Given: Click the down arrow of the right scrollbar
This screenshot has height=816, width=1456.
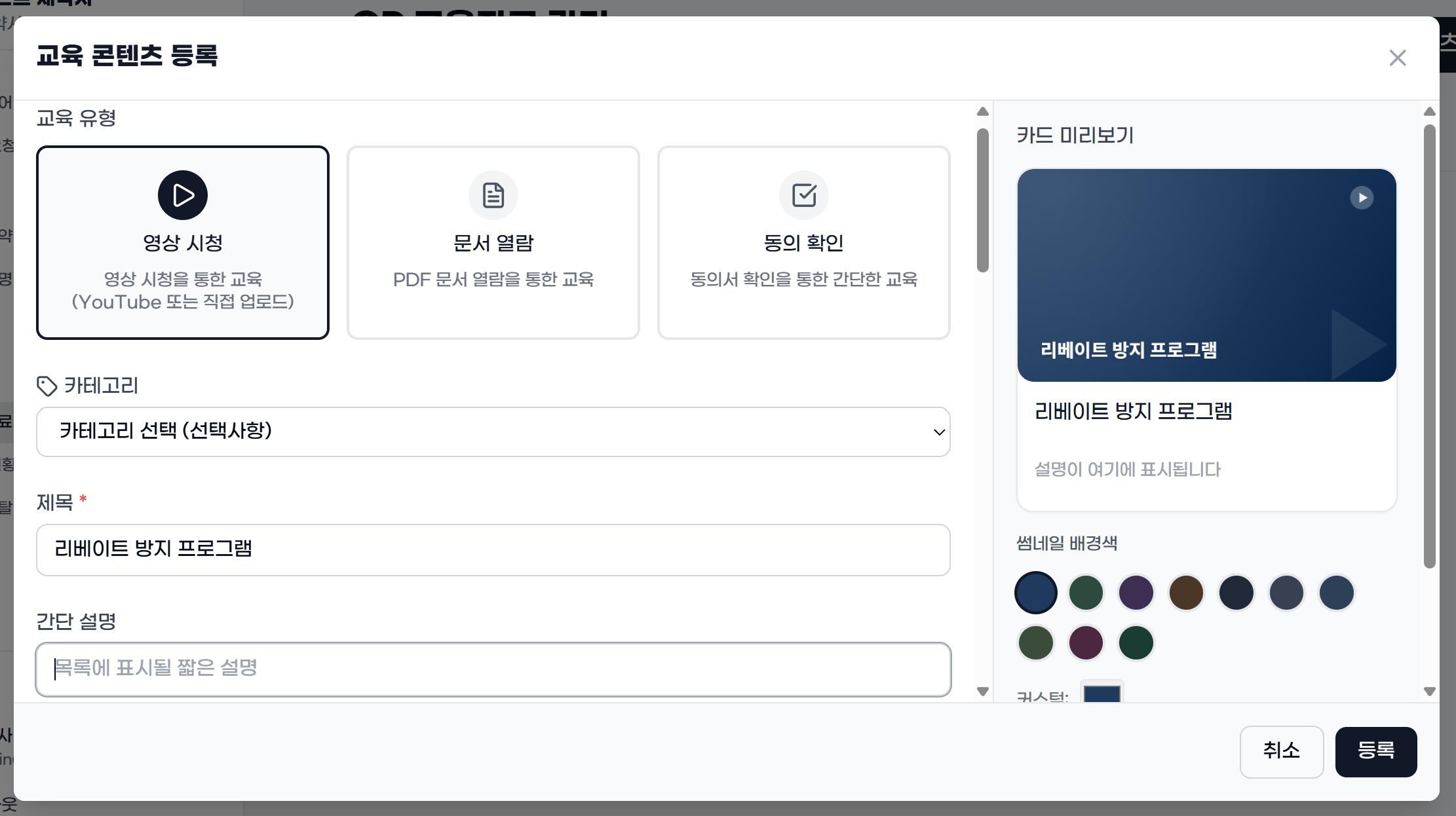Looking at the screenshot, I should 1430,692.
